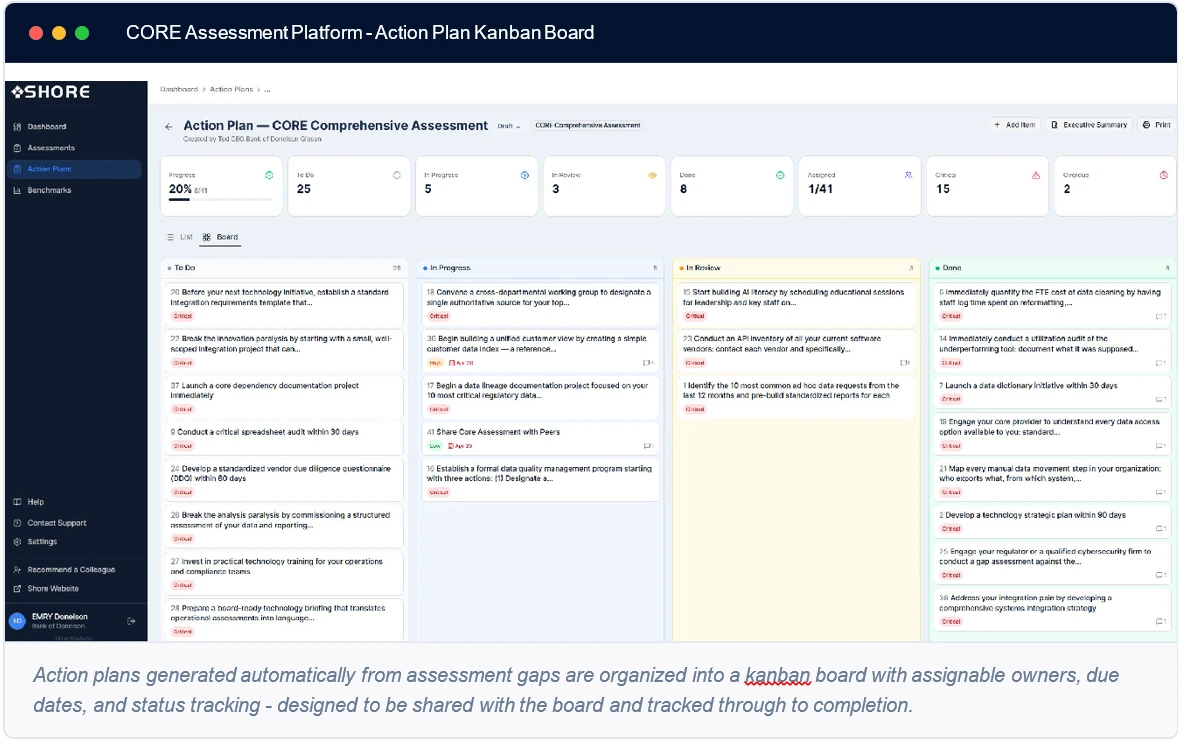Open Settings in the sidebar

[x=41, y=542]
